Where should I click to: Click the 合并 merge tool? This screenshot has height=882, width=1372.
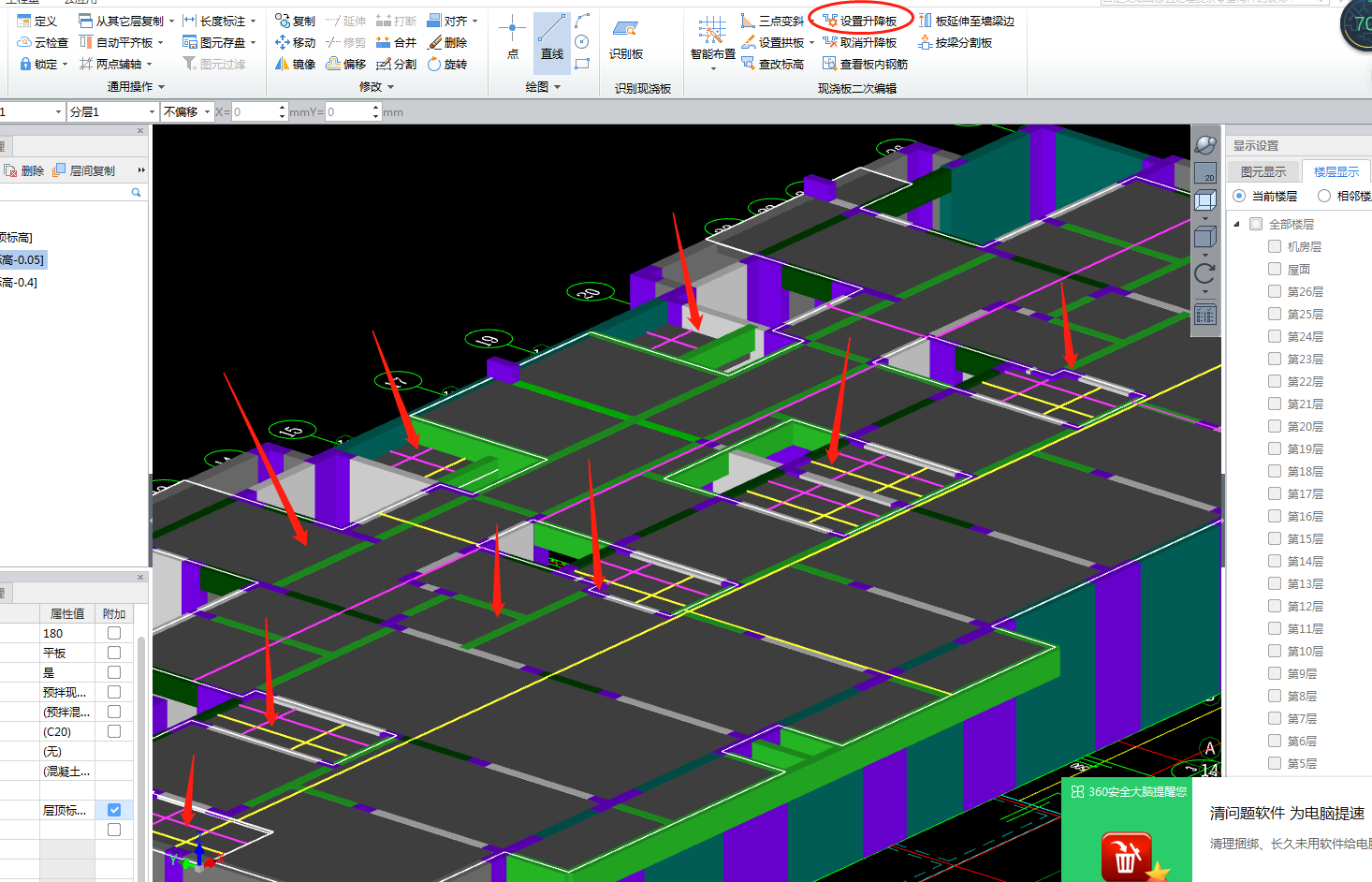click(x=396, y=42)
